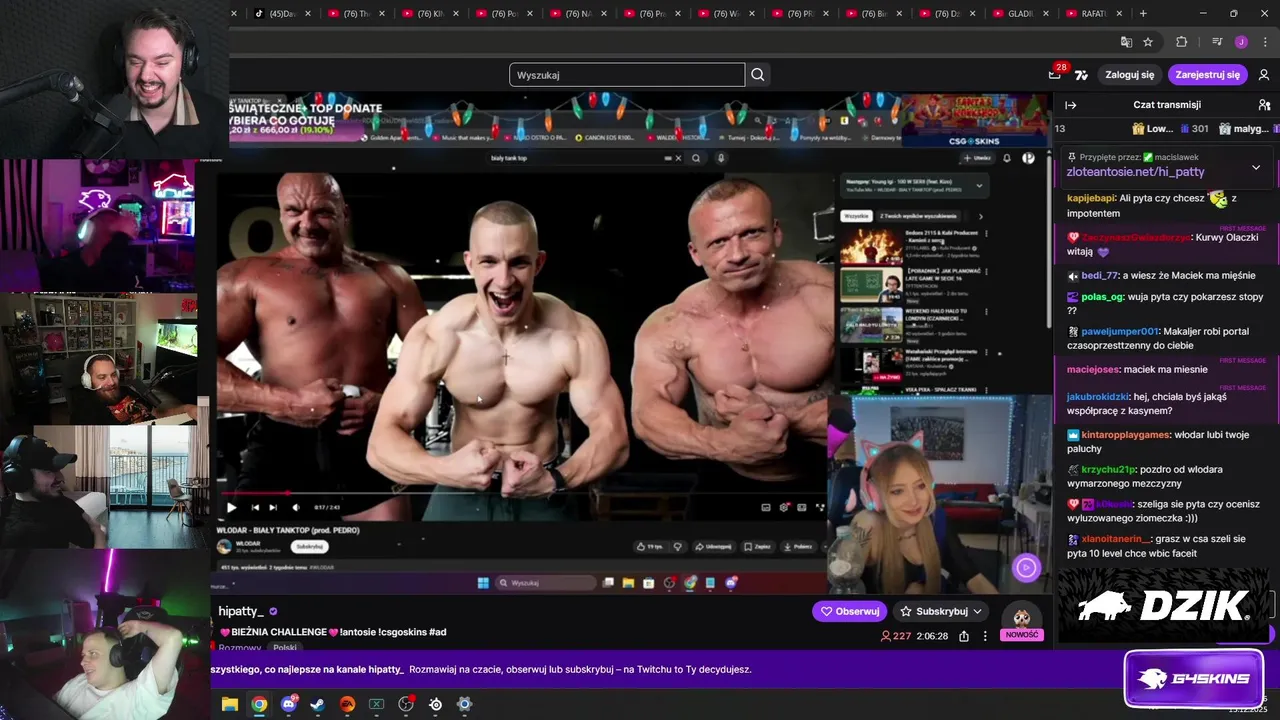This screenshot has height=720, width=1280.
Task: Click Zarejestruj się button
Action: pos(1208,75)
